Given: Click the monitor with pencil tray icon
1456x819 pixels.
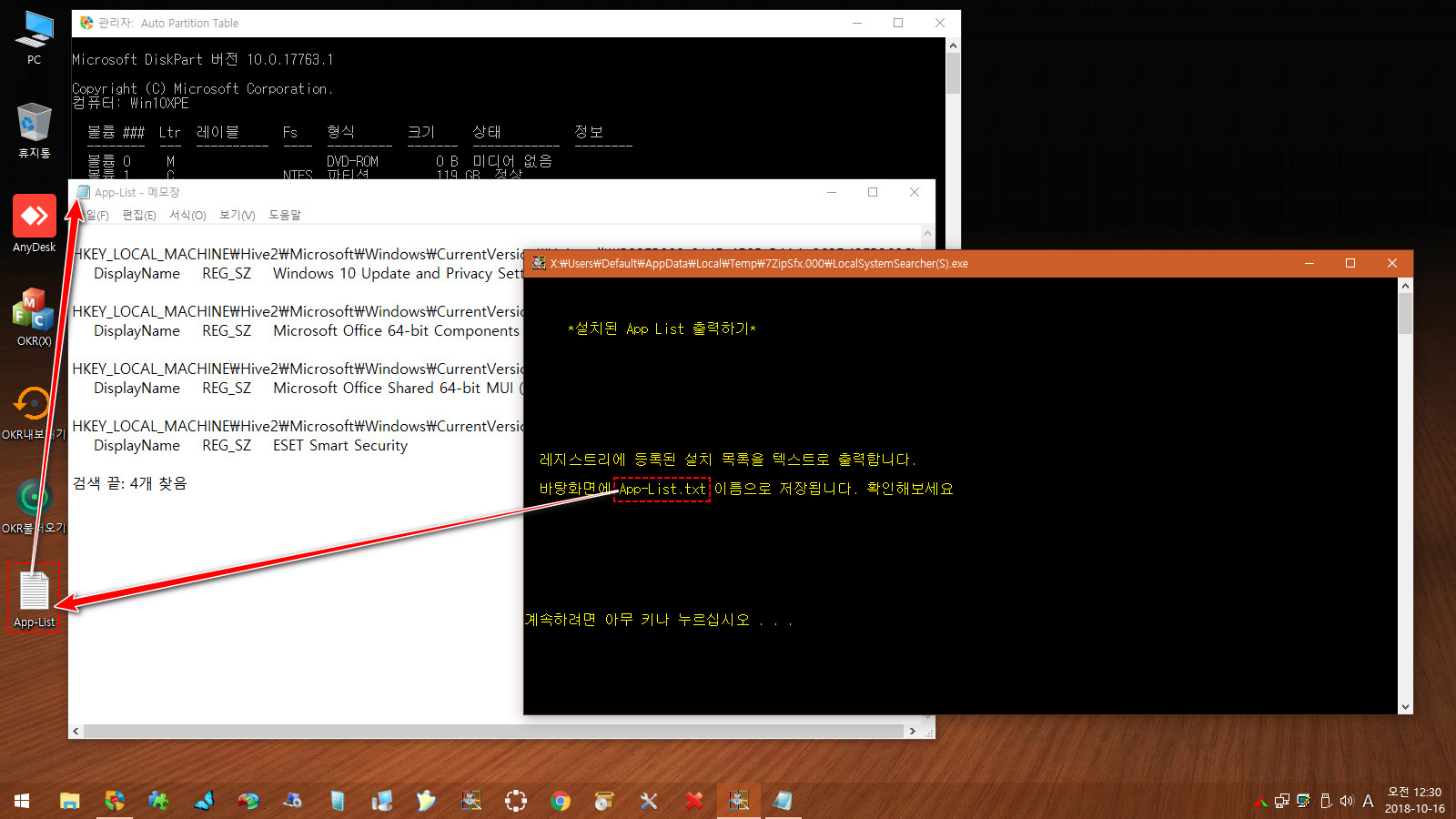Looking at the screenshot, I should point(1304,801).
